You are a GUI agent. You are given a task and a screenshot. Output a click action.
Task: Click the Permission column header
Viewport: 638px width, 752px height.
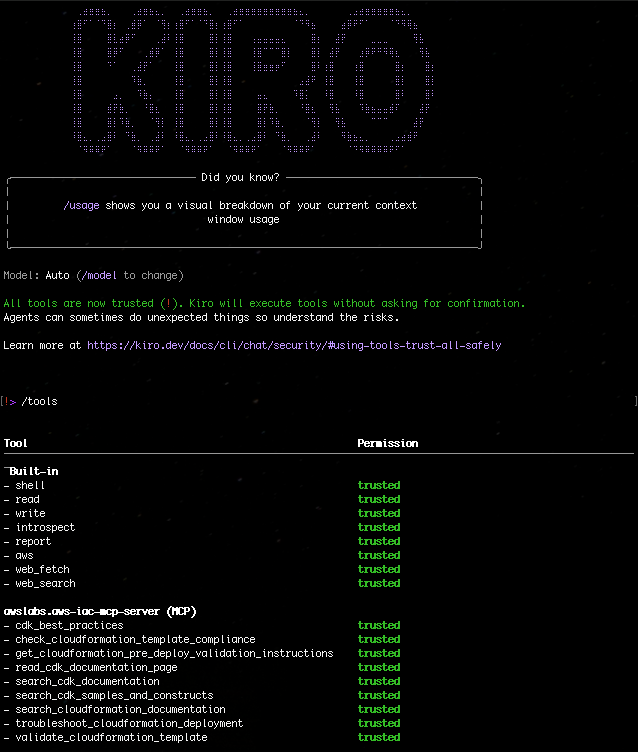click(x=388, y=443)
